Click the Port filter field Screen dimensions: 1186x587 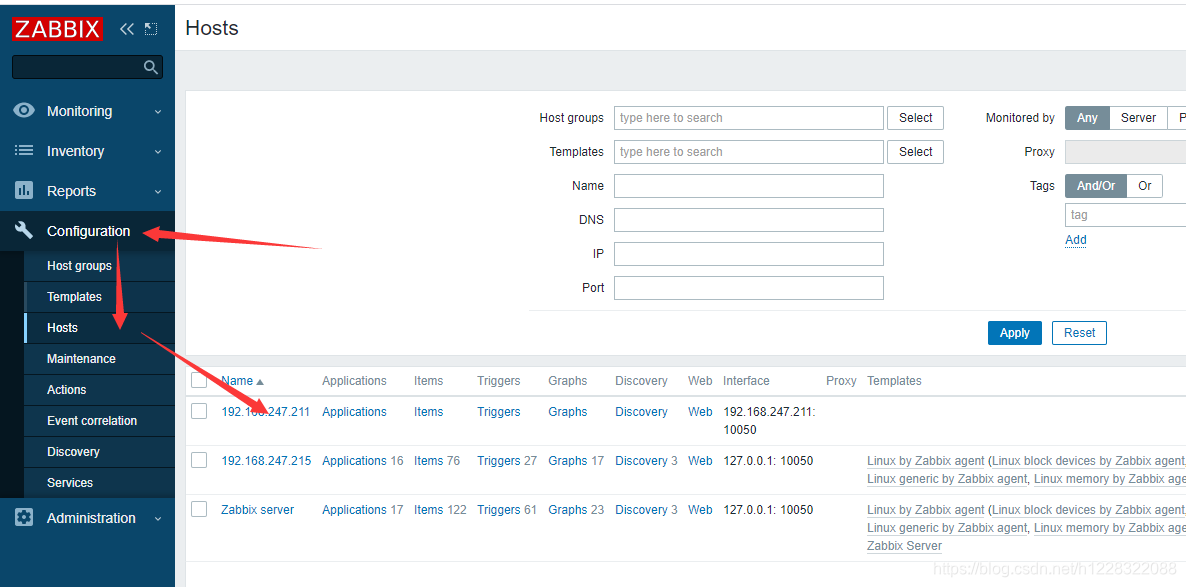(x=749, y=287)
